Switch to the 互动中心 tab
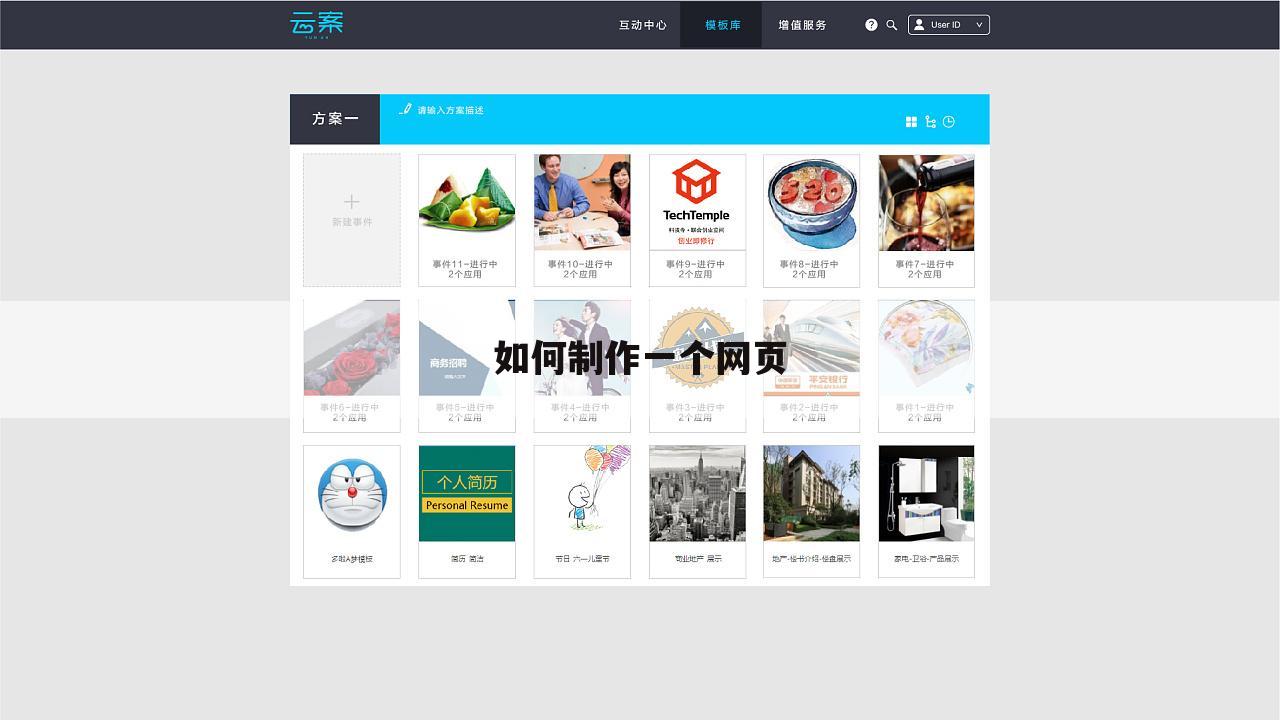This screenshot has width=1280, height=720. pos(643,24)
